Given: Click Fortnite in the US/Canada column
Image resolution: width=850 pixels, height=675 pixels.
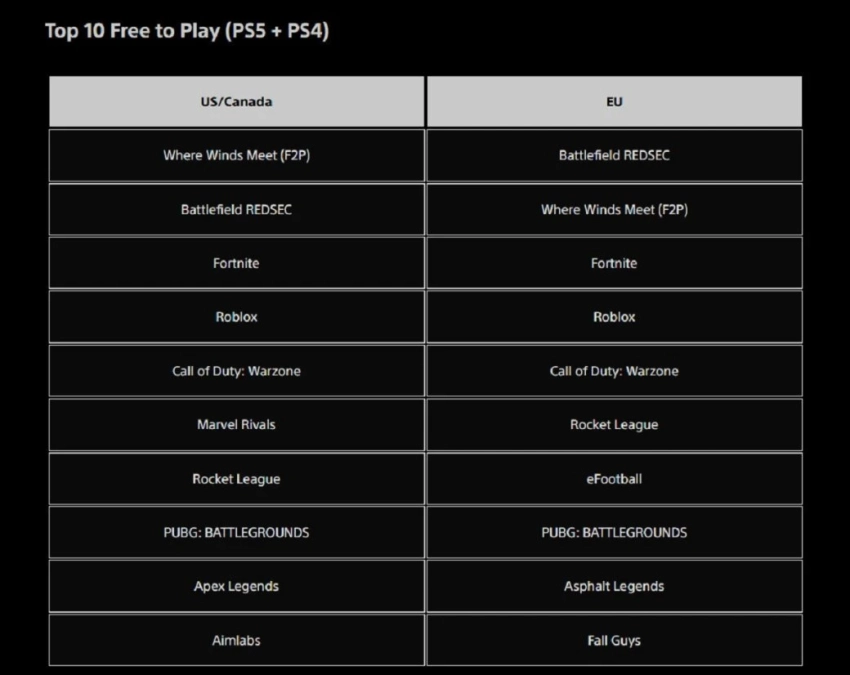Looking at the screenshot, I should coord(236,263).
